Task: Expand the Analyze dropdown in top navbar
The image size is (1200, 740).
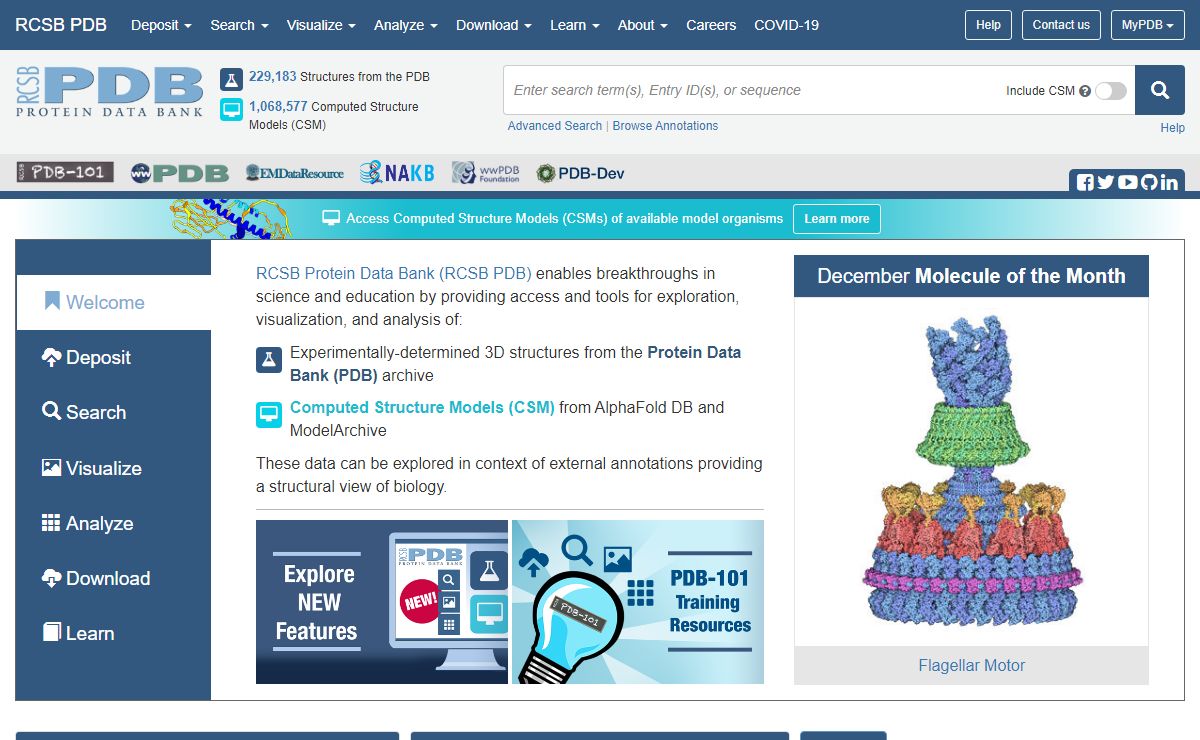Action: coord(406,25)
